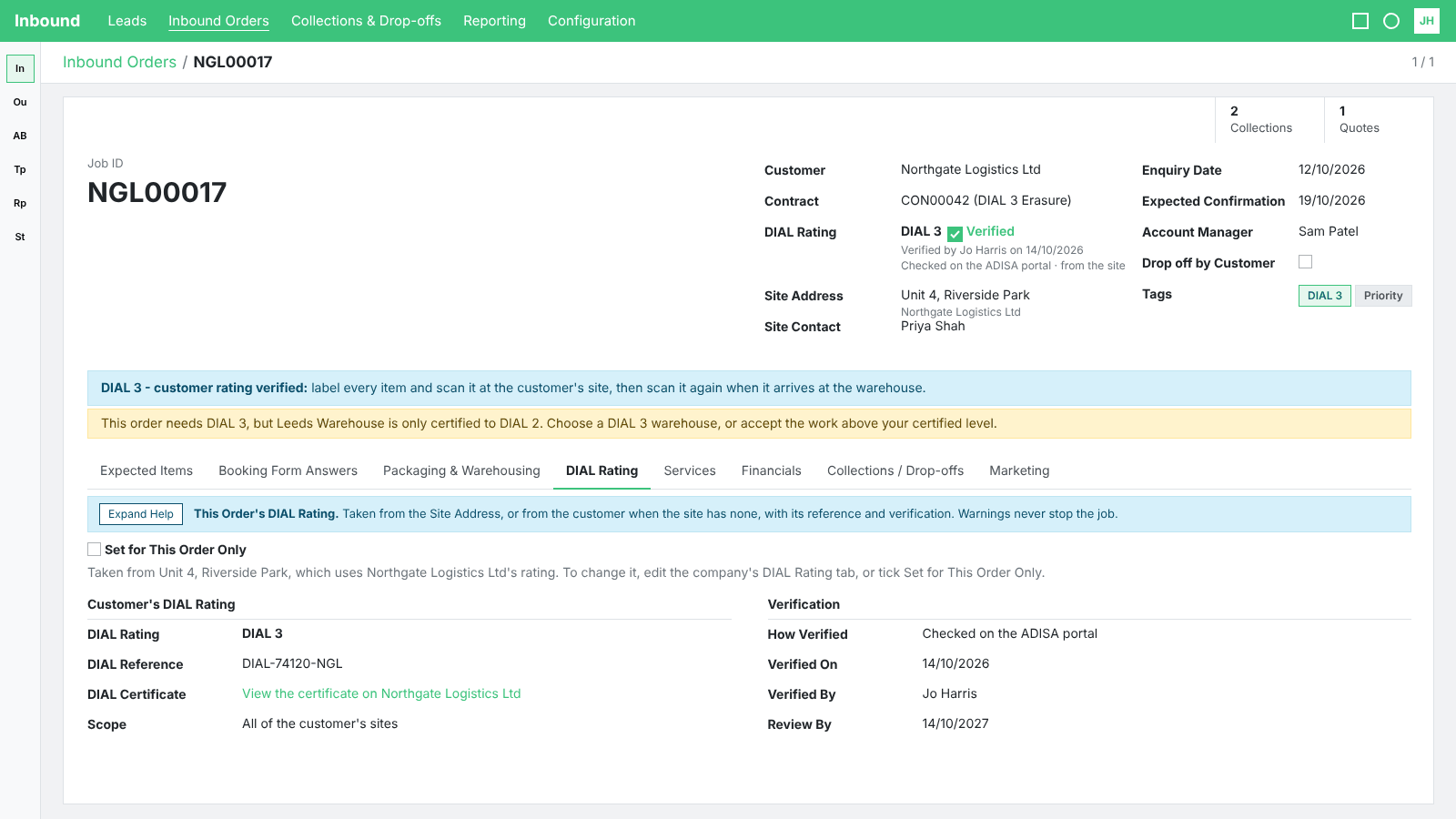Open the Ou sidebar app icon
This screenshot has height=819, width=1456.
point(20,102)
